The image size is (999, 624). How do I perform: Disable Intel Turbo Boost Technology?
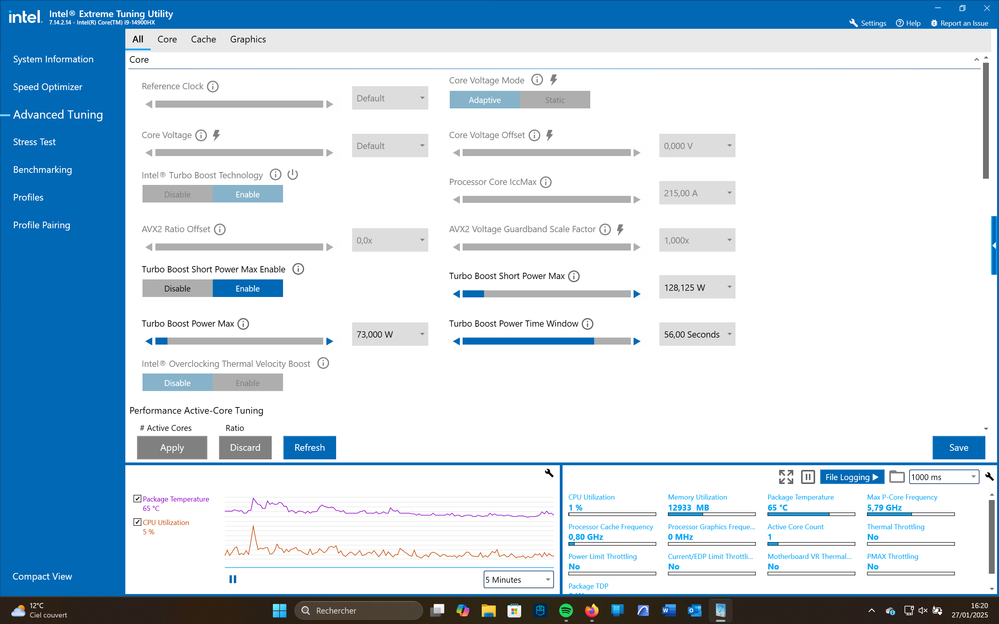[177, 194]
